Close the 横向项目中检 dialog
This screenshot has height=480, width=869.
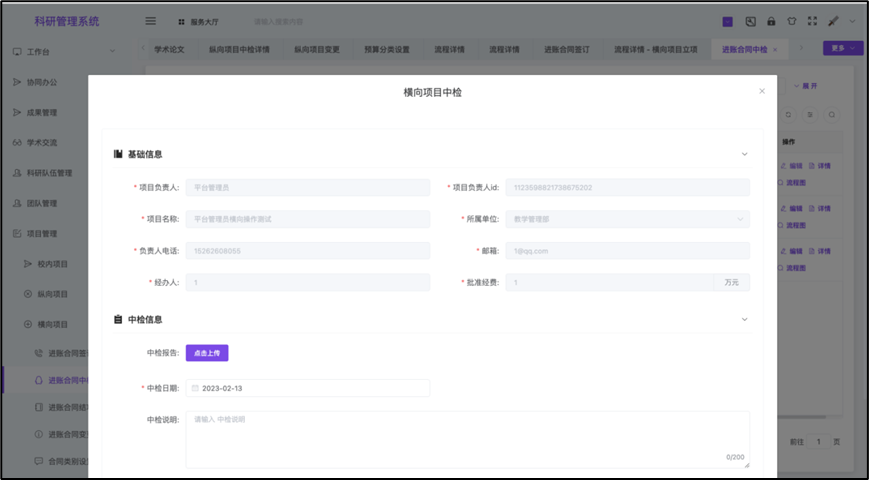[x=762, y=91]
